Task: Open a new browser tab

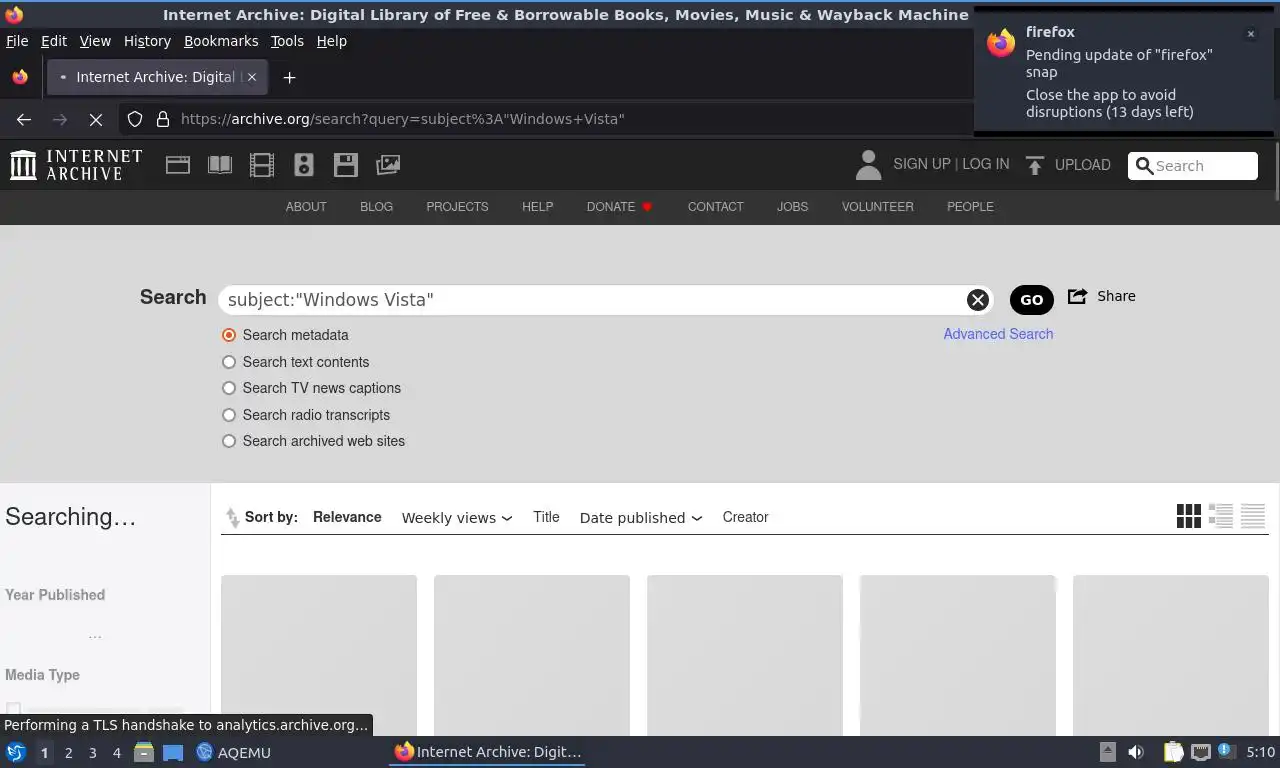Action: (x=289, y=77)
